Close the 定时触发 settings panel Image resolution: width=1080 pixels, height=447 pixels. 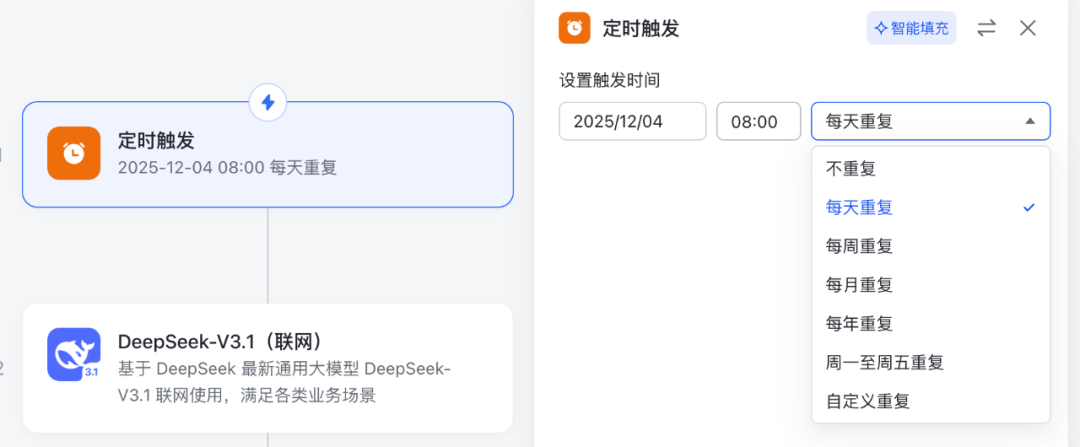click(x=1027, y=28)
